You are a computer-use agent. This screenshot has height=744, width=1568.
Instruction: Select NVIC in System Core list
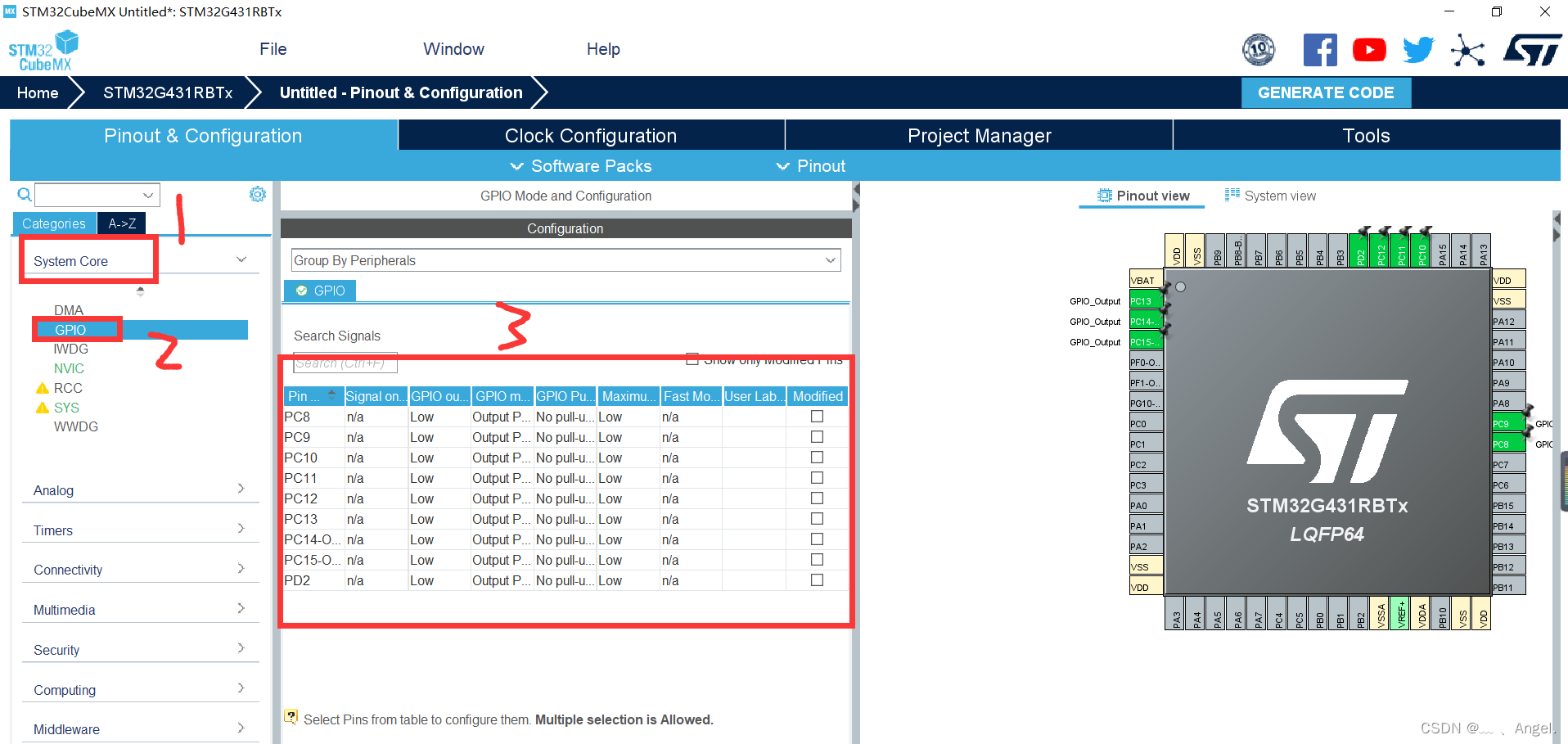pos(69,368)
